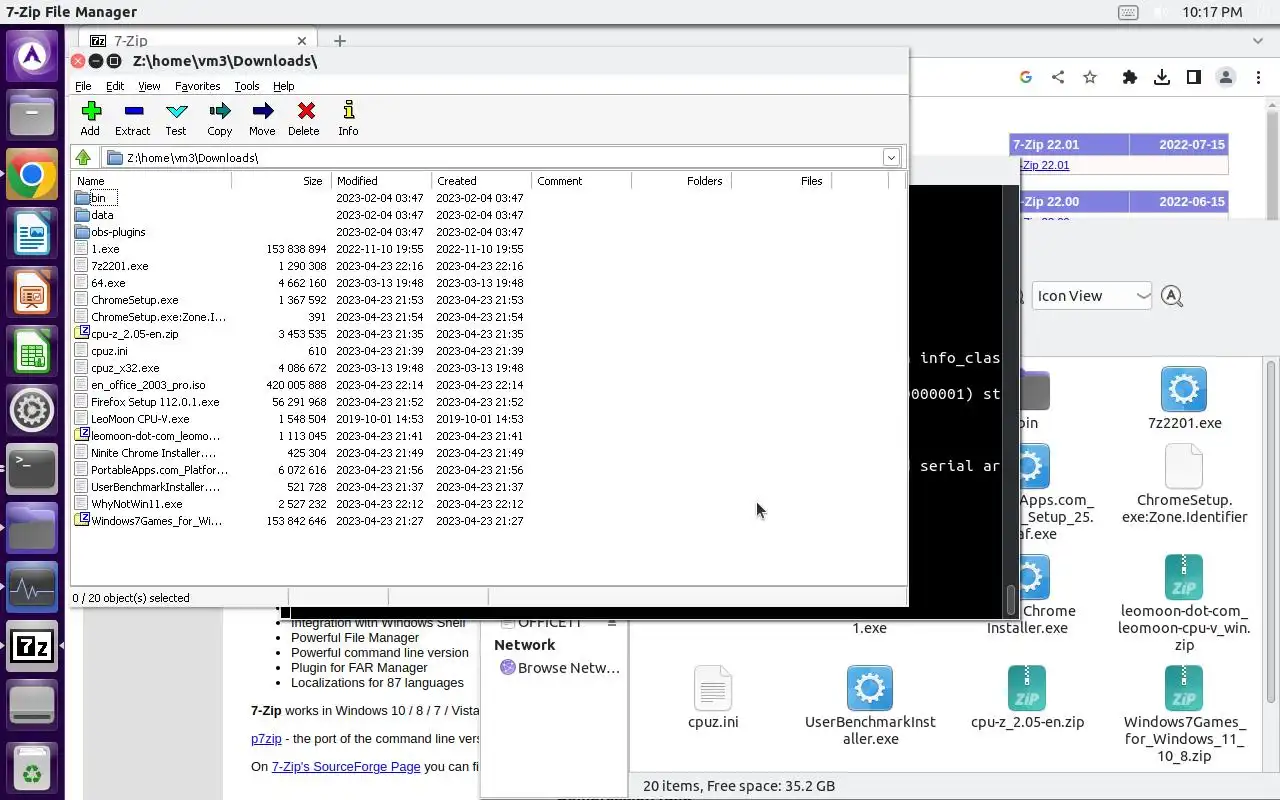Click cpuz.ini icon in file manager
Screen dimensions: 1280x800
713,688
